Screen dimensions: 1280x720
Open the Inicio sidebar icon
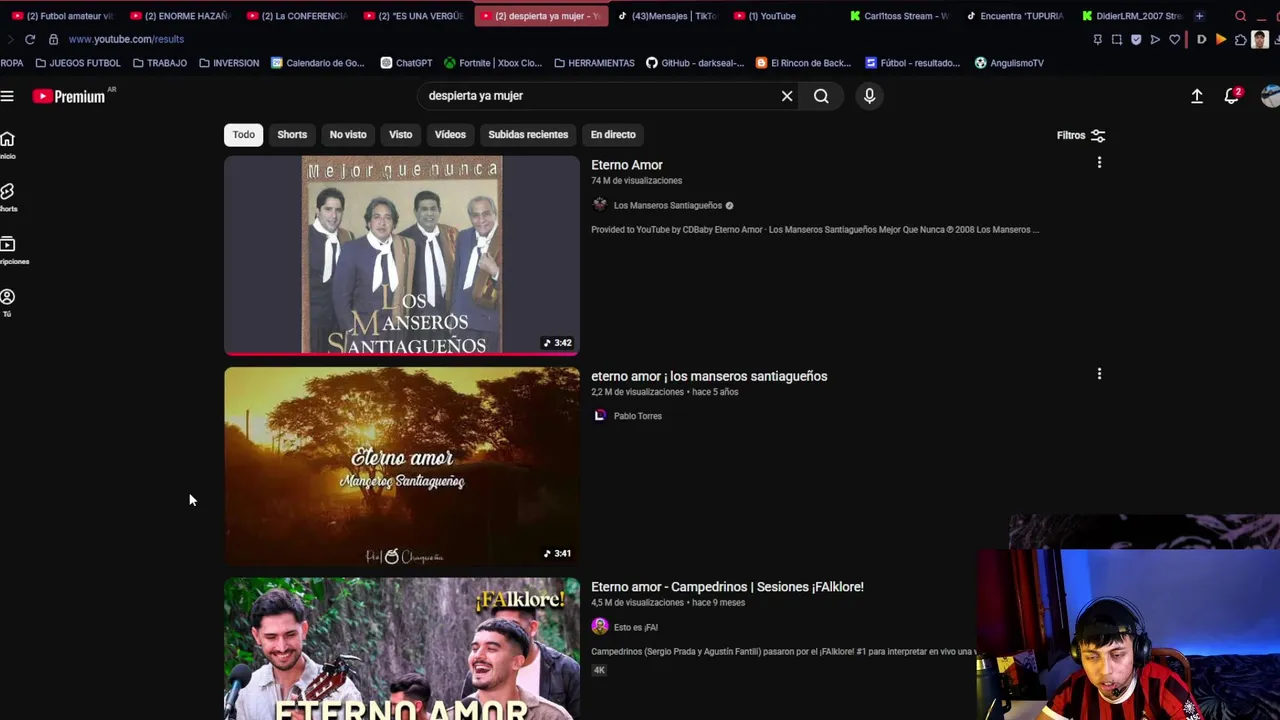click(7, 144)
